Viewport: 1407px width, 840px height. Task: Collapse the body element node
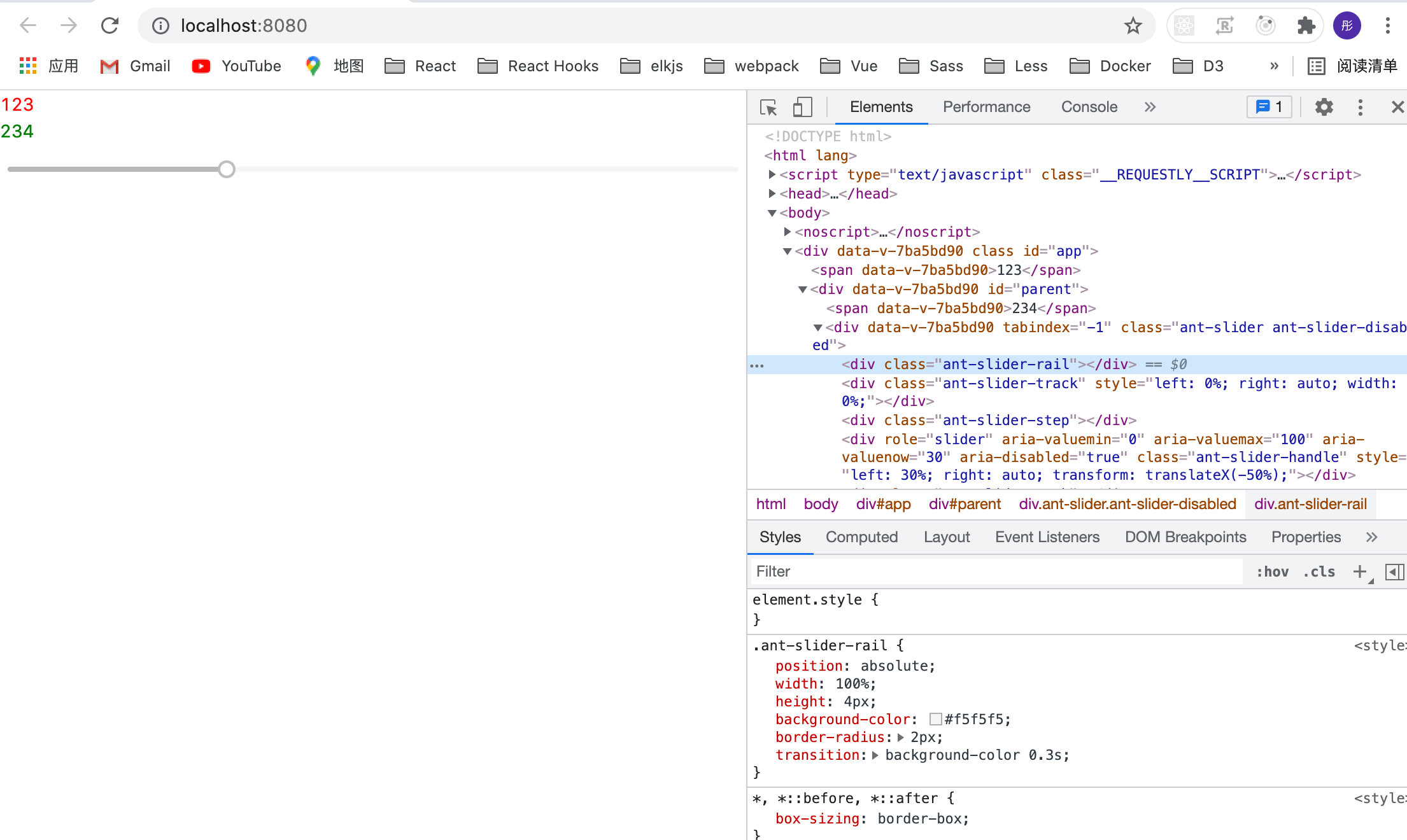[772, 213]
